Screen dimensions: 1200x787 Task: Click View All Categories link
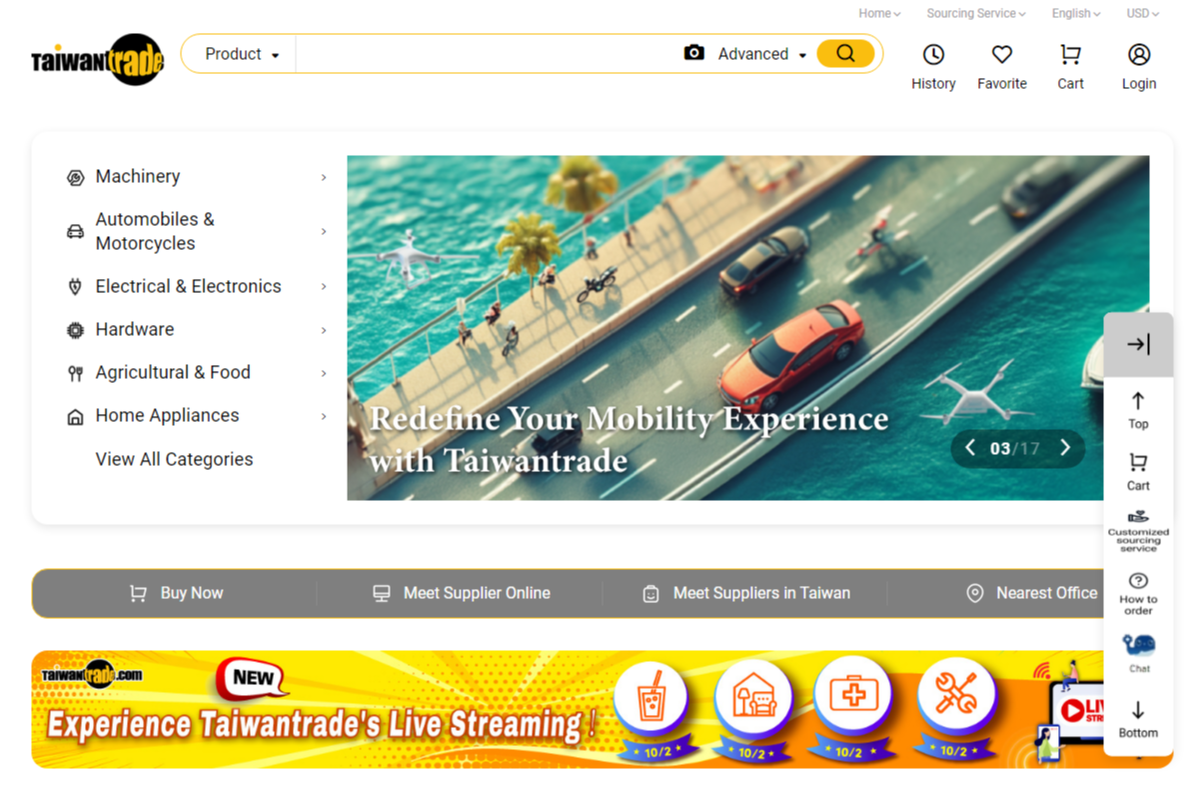click(174, 459)
